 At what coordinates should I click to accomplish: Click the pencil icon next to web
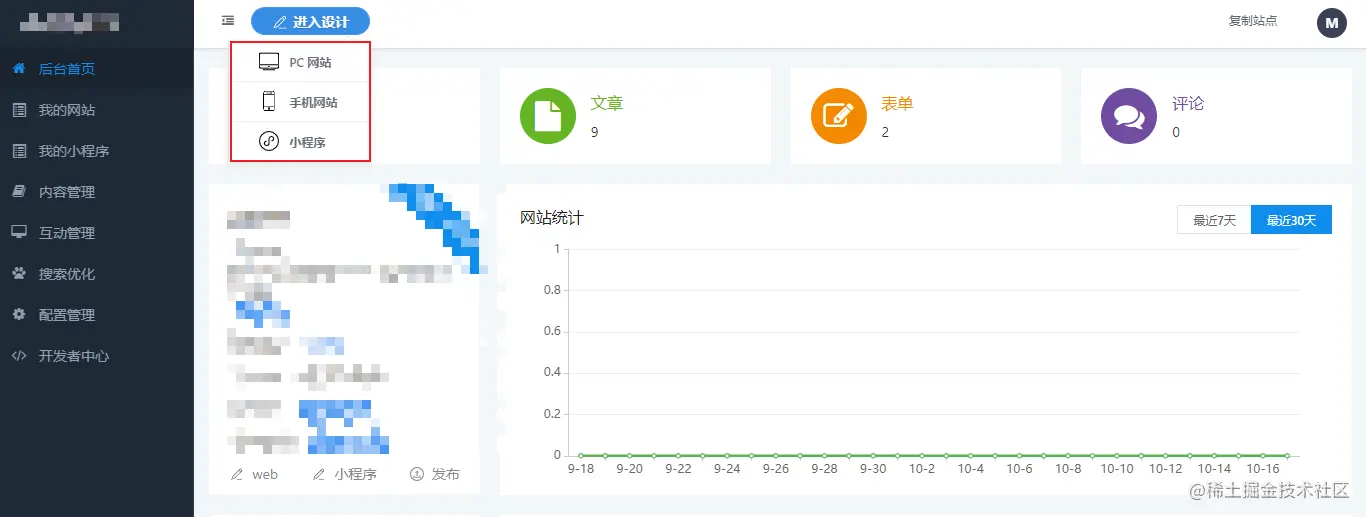point(237,475)
